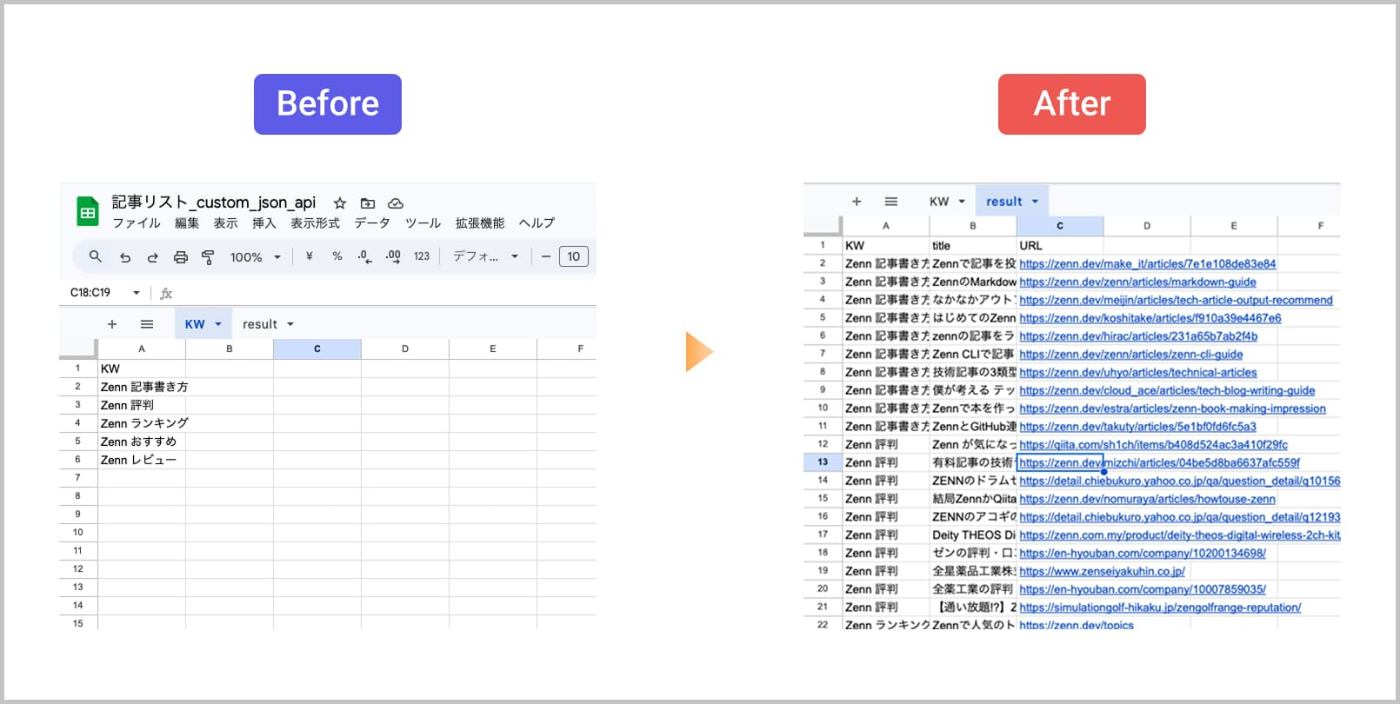Select the paint format roller icon

[x=208, y=257]
